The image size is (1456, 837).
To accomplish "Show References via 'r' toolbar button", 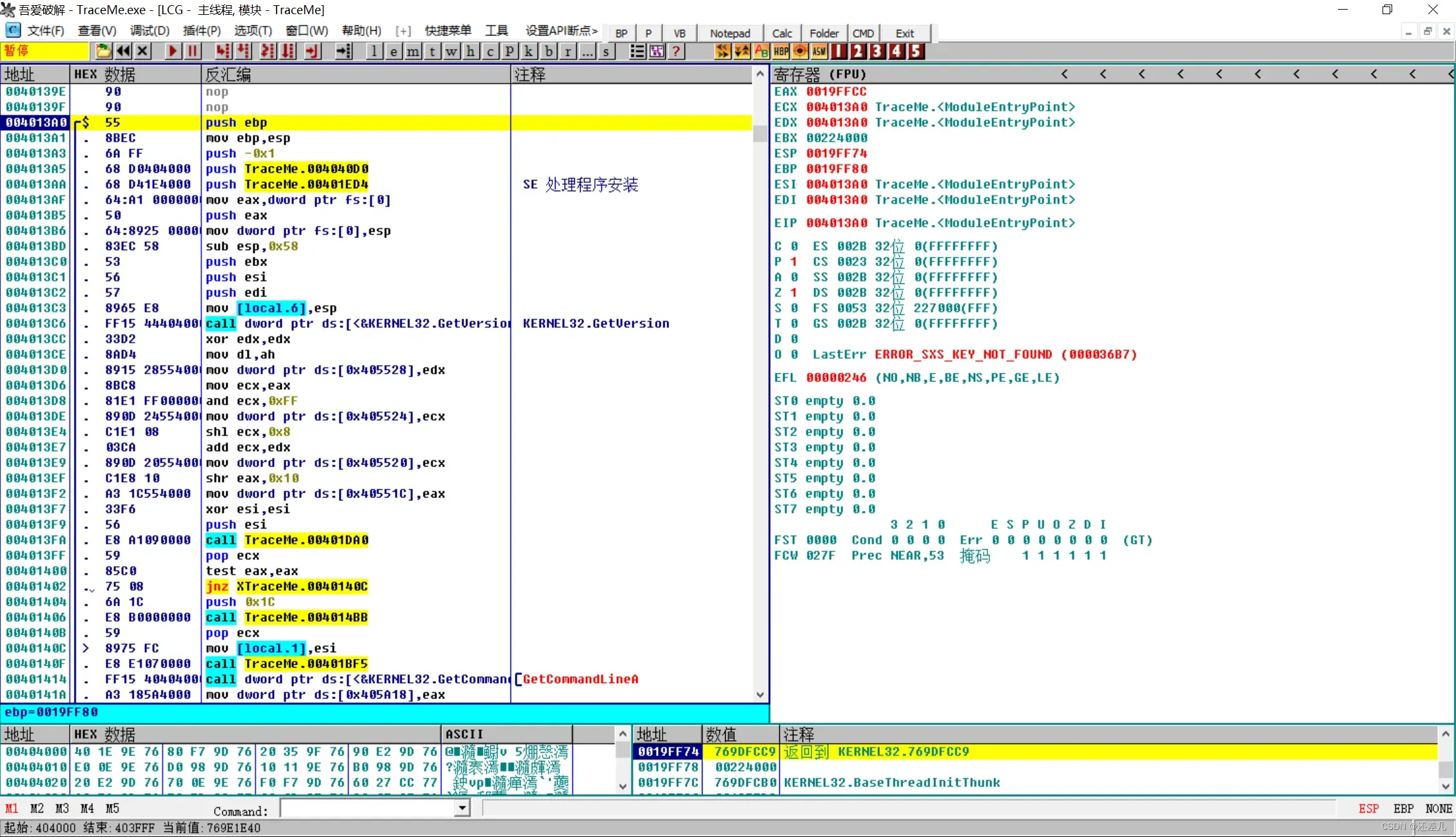I will click(568, 51).
